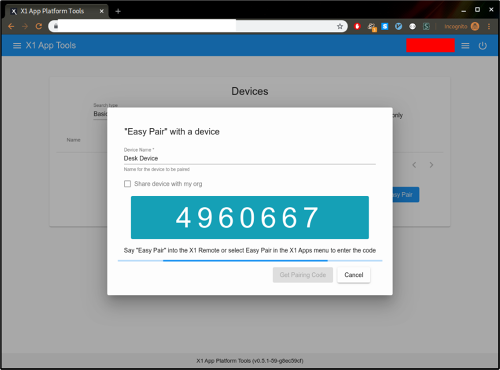Image resolution: width=500 pixels, height=370 pixels.
Task: Open the Incognito profile icon
Action: pos(475,26)
